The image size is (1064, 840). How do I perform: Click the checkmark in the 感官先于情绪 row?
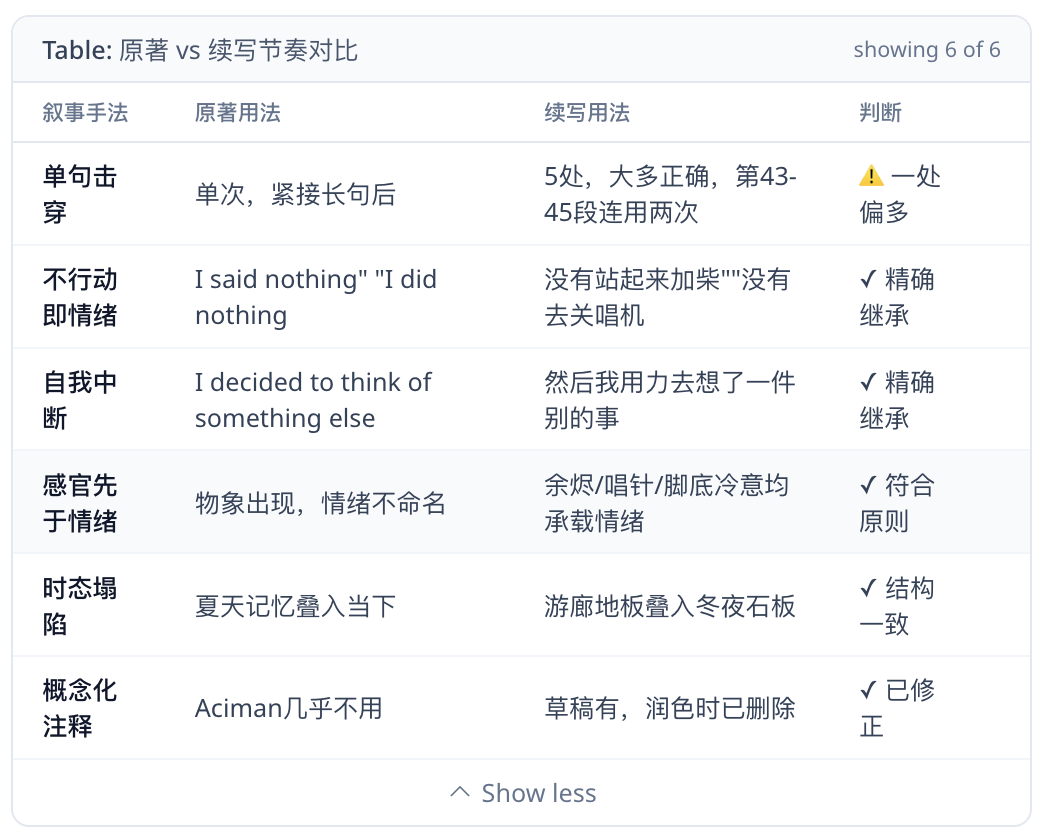pyautogui.click(x=868, y=485)
